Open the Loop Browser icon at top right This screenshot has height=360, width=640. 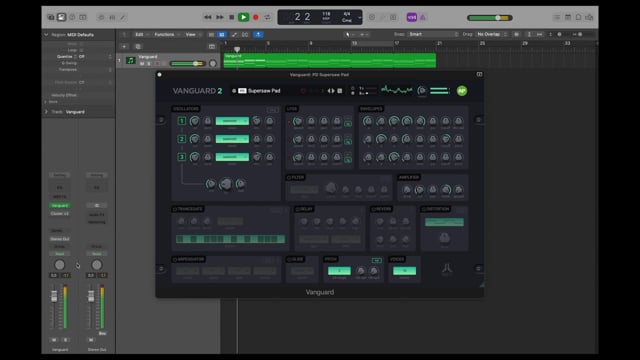[578, 17]
